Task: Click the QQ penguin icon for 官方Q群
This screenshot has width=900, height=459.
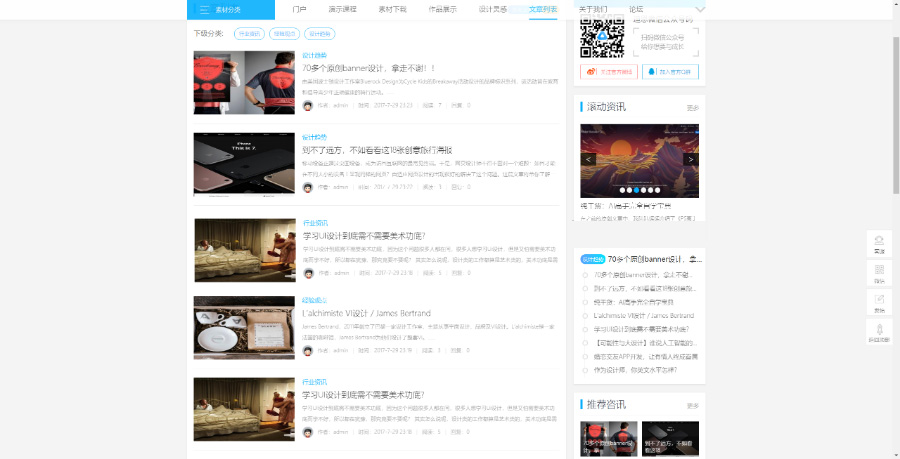Action: point(651,72)
